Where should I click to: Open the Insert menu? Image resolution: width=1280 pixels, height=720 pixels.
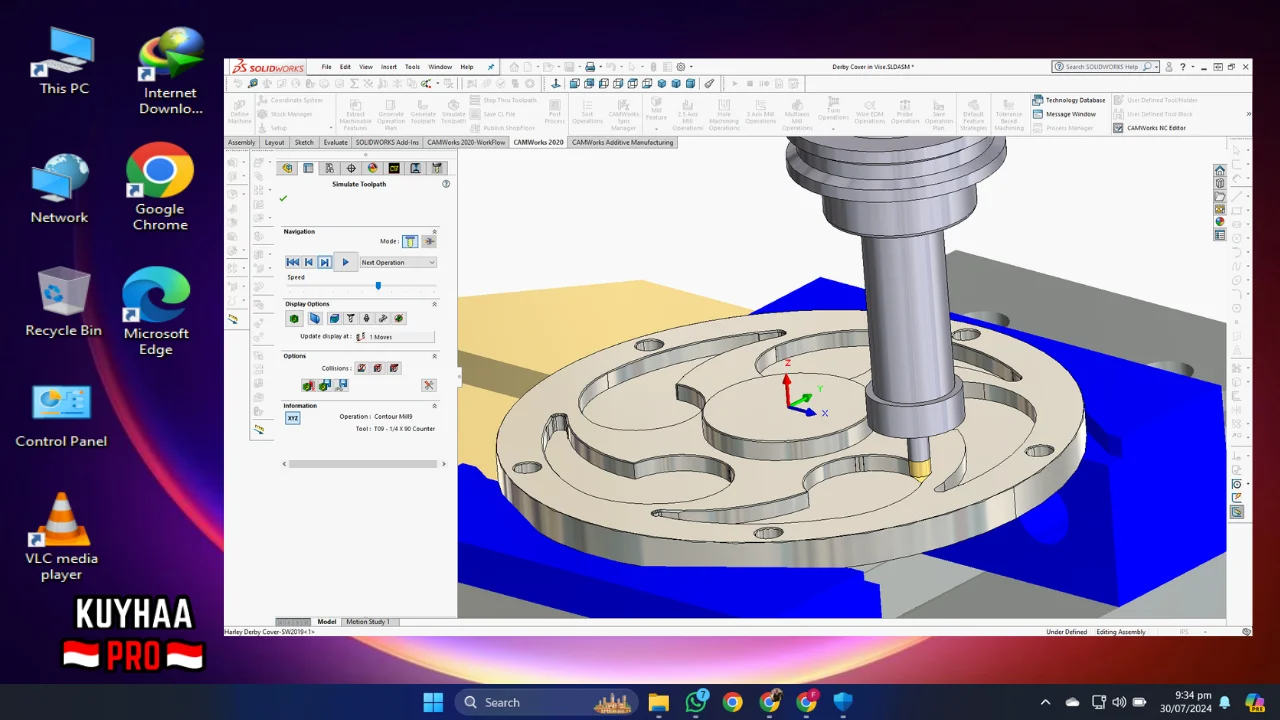[x=388, y=67]
